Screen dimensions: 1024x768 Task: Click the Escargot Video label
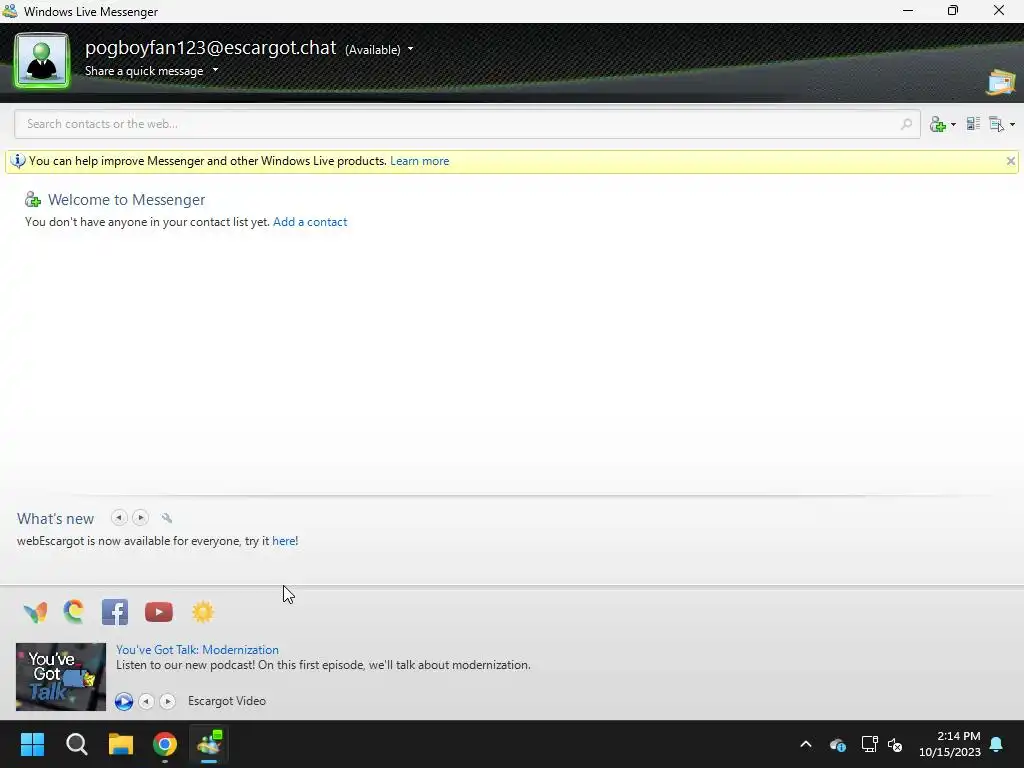click(x=227, y=701)
